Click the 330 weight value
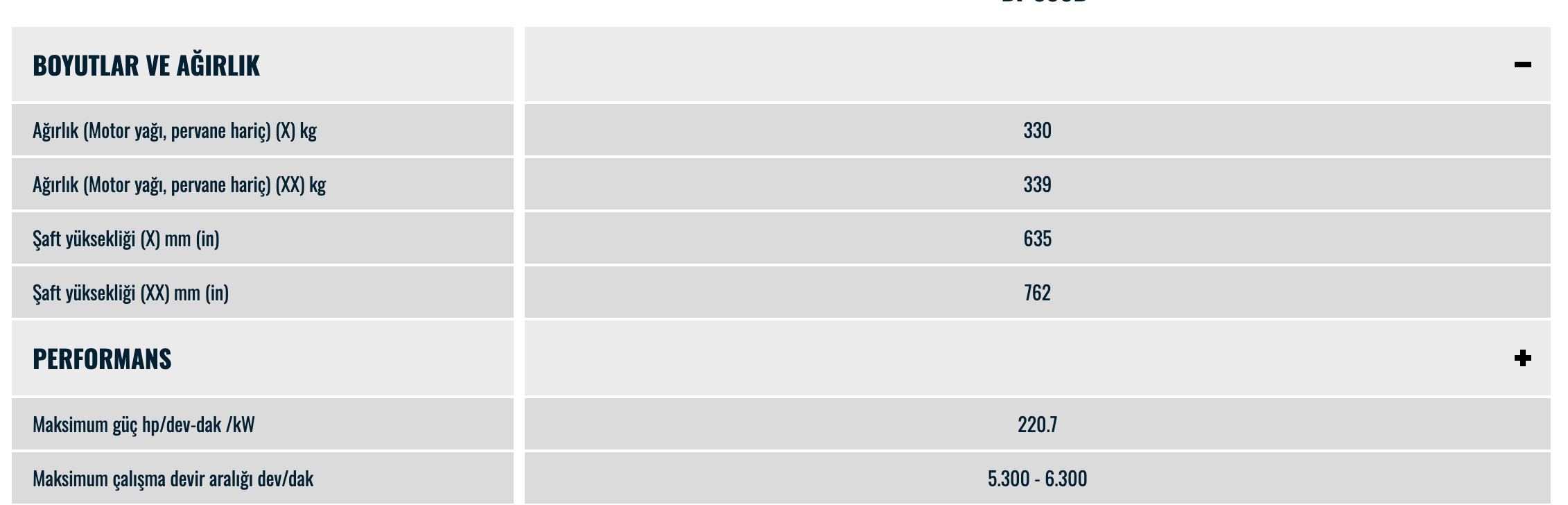Image resolution: width=1568 pixels, height=505 pixels. point(1037,130)
